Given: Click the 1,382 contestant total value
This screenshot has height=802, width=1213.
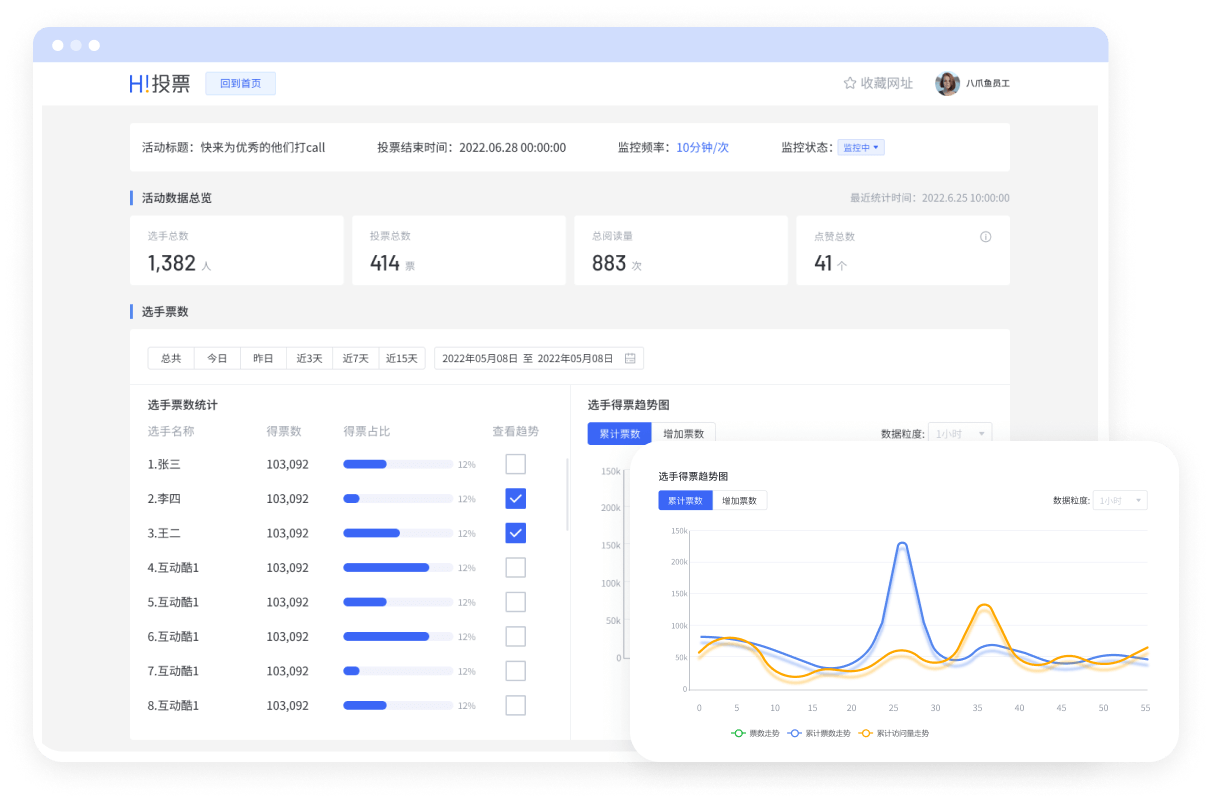Looking at the screenshot, I should [x=172, y=263].
